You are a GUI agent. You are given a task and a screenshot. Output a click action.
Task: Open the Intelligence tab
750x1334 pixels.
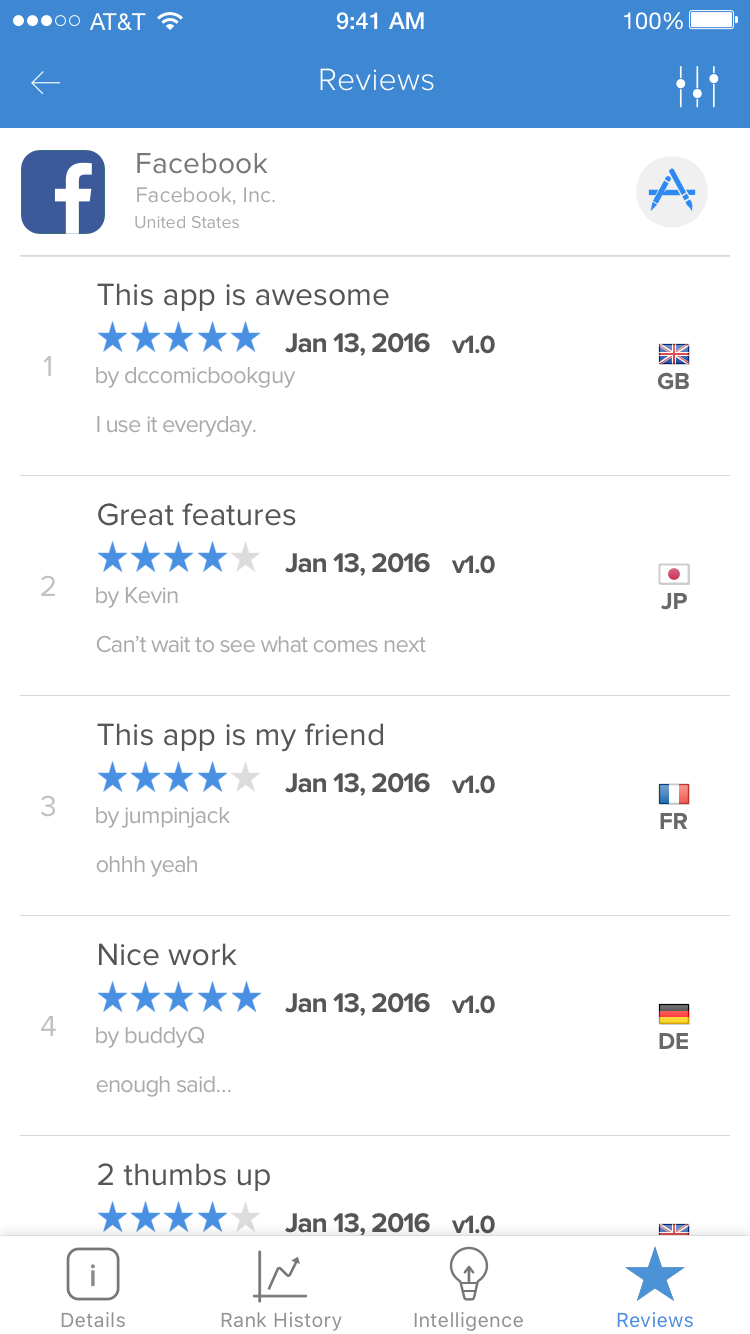[x=467, y=1289]
